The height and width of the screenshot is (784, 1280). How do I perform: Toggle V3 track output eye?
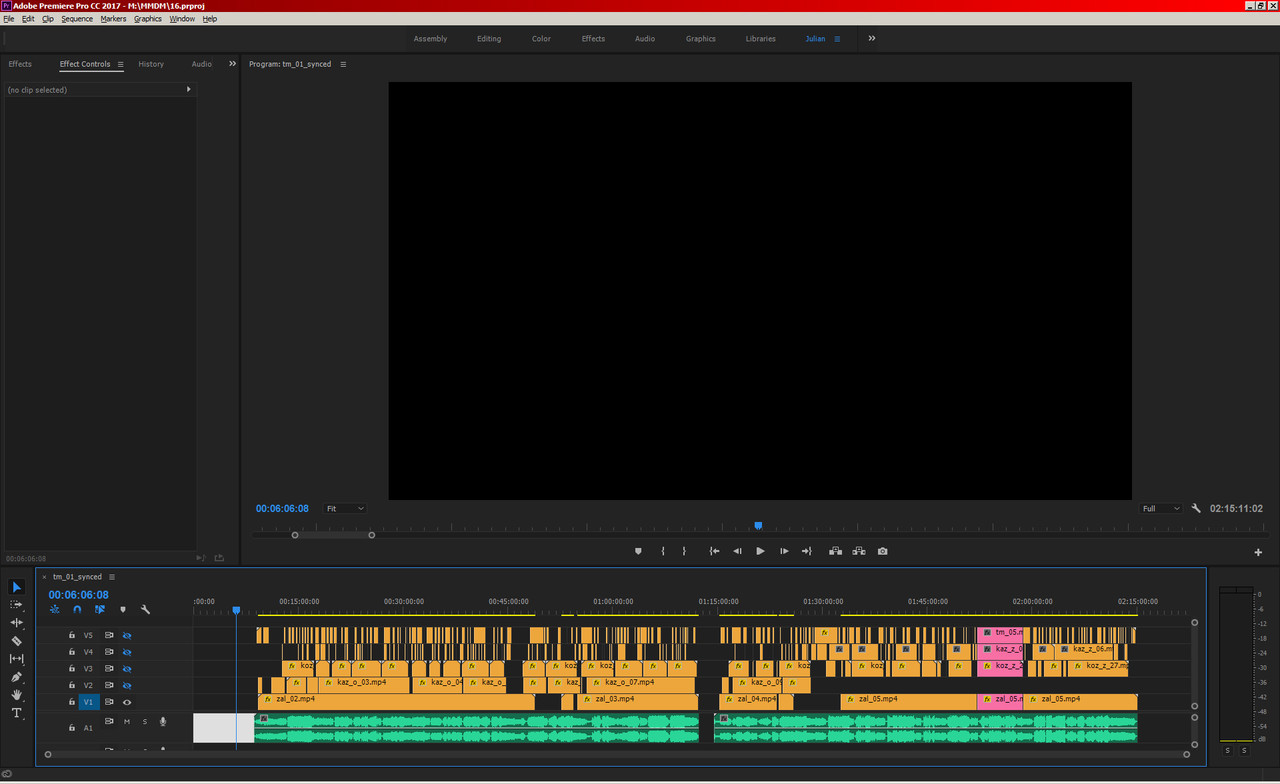127,669
